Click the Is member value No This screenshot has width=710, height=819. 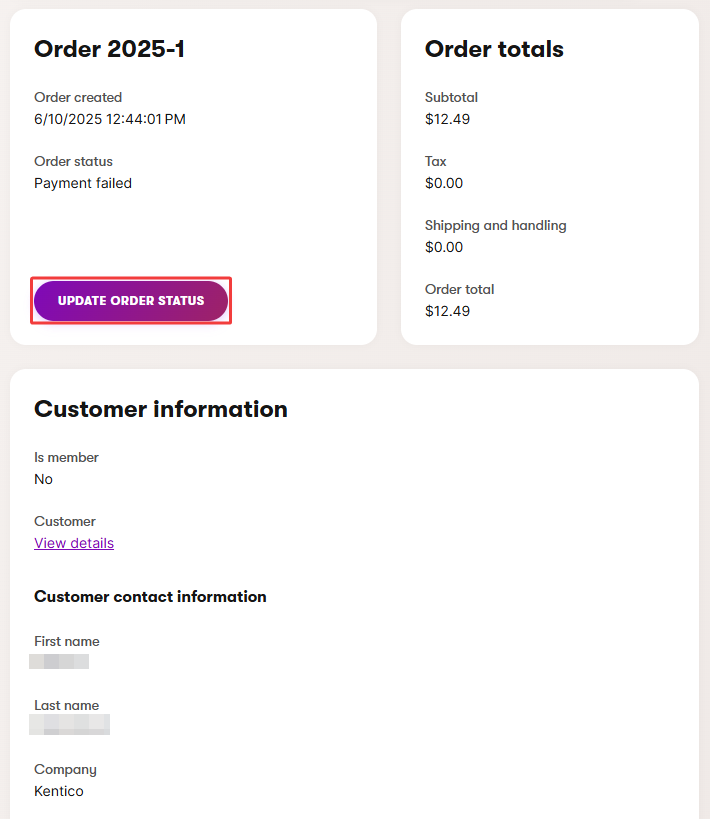[x=44, y=479]
